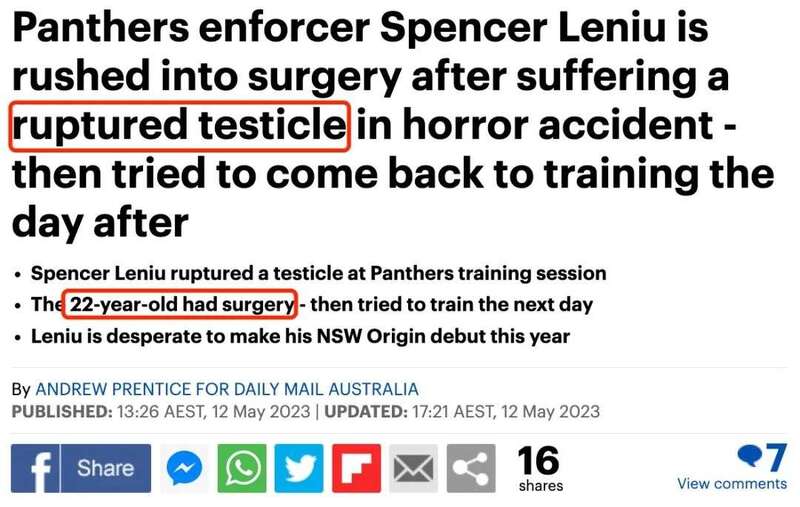
Task: Click first bullet about Panthers training session
Action: tap(318, 273)
